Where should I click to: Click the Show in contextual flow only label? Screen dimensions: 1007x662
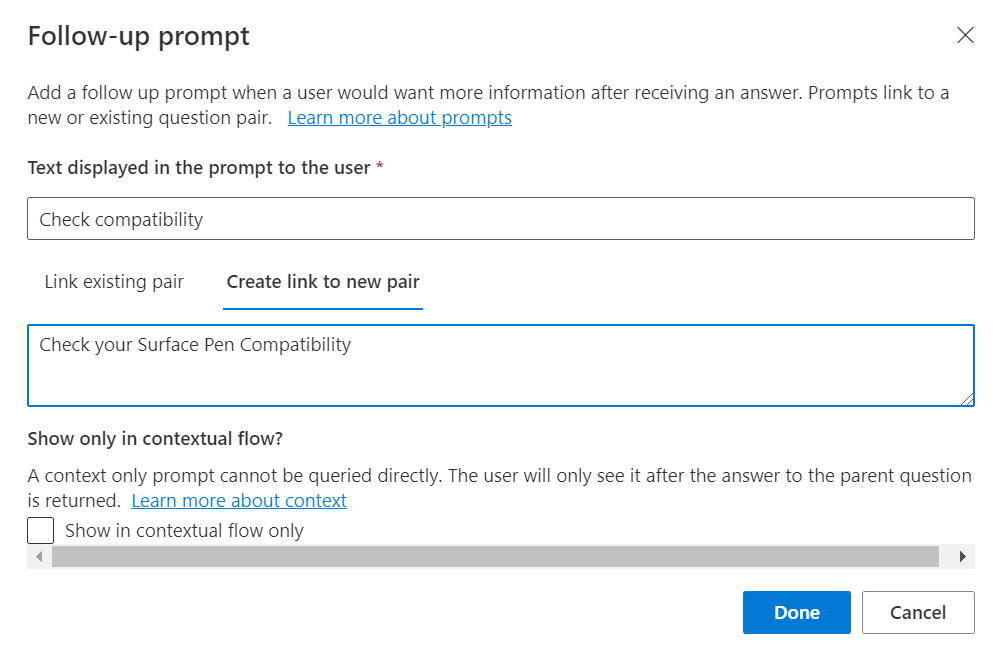(184, 531)
